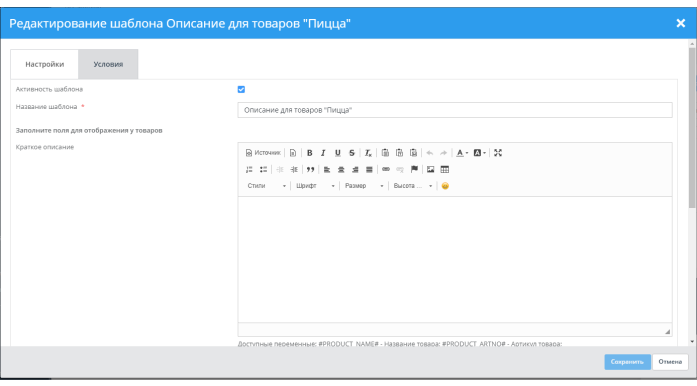Center align the text

(341, 169)
